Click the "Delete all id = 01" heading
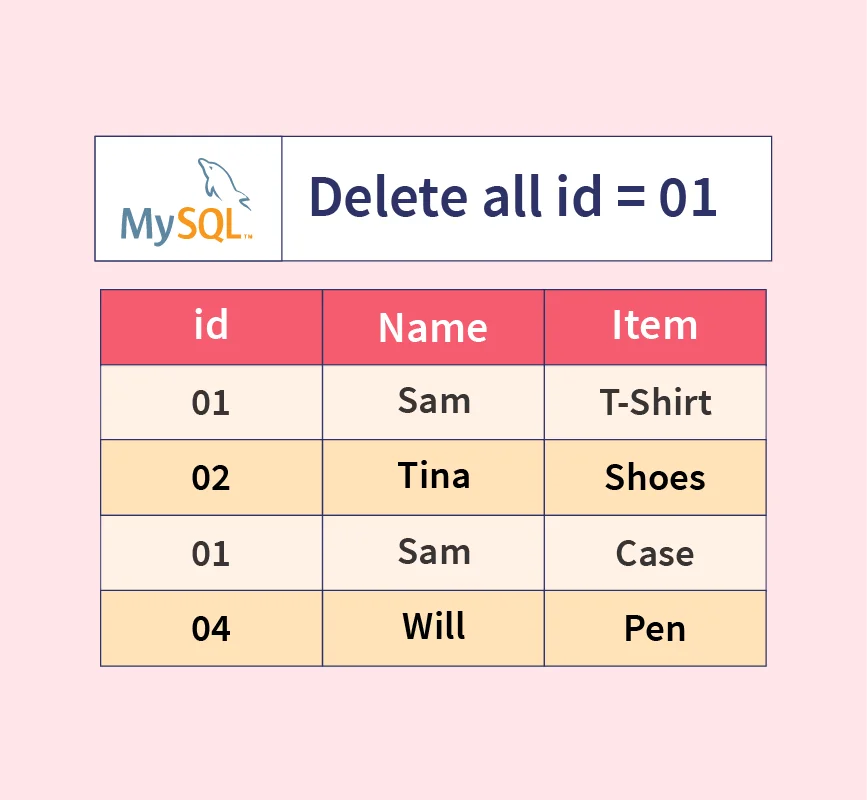 (513, 197)
